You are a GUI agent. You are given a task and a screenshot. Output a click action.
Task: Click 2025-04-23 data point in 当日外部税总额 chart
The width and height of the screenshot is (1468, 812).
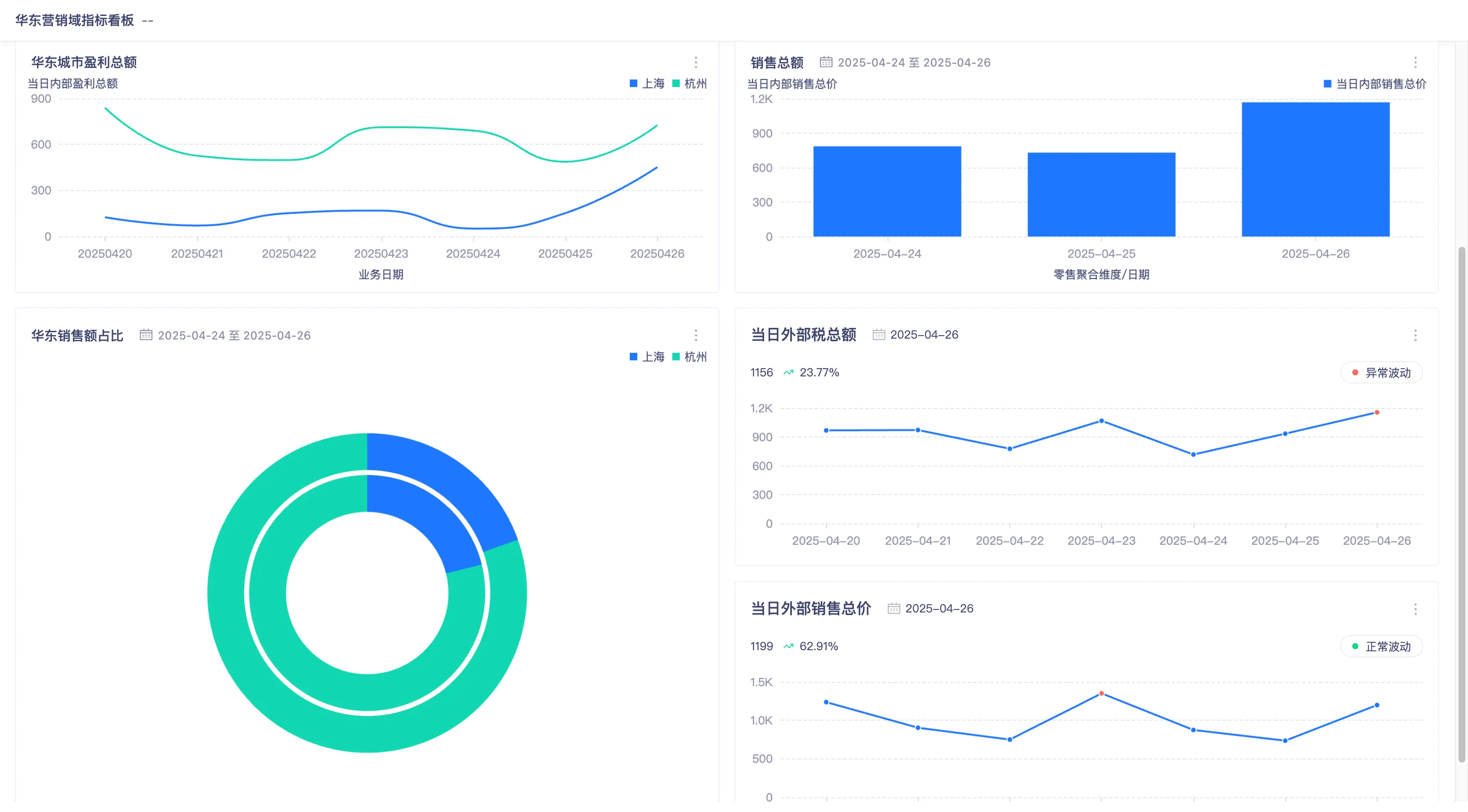point(1101,421)
